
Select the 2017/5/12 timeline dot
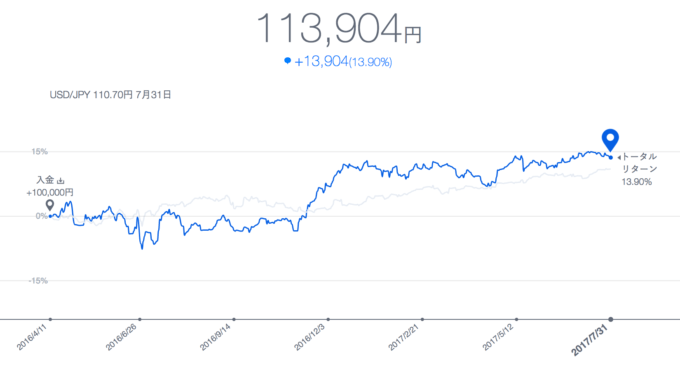tap(517, 319)
